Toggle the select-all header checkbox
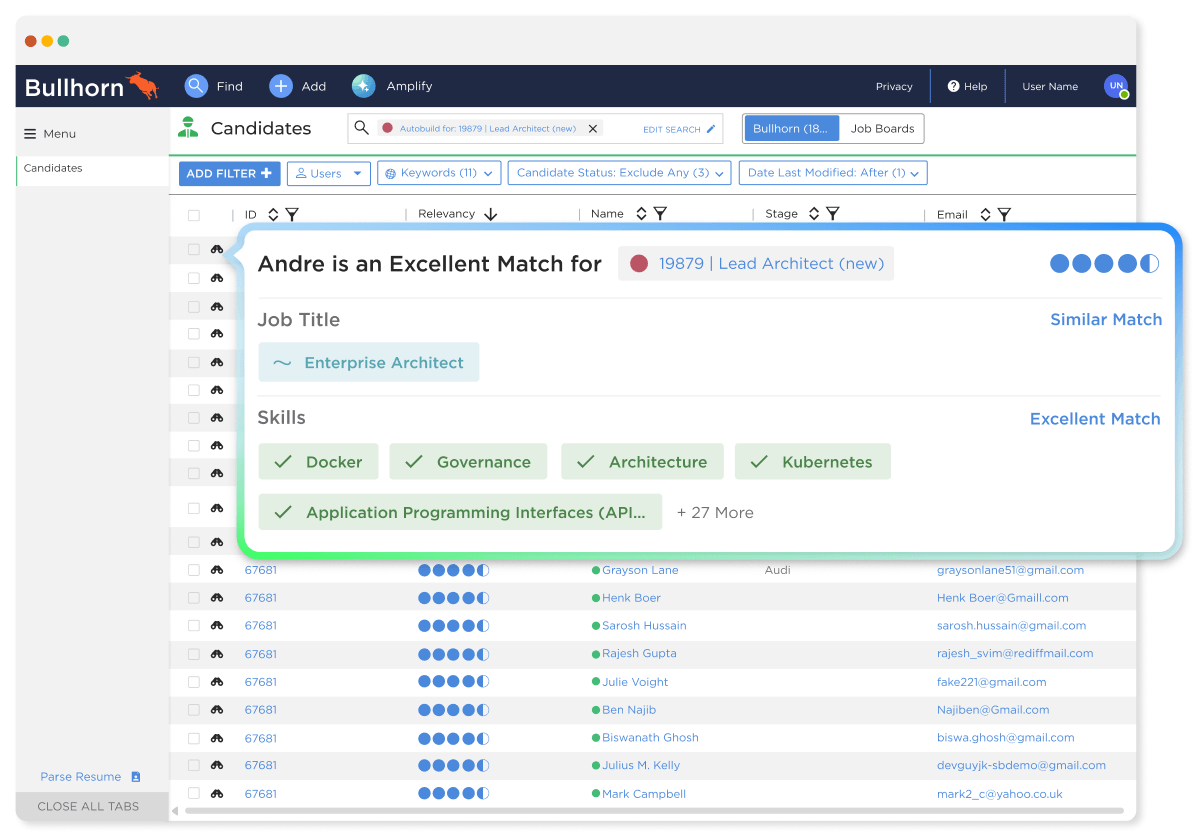 [x=194, y=215]
